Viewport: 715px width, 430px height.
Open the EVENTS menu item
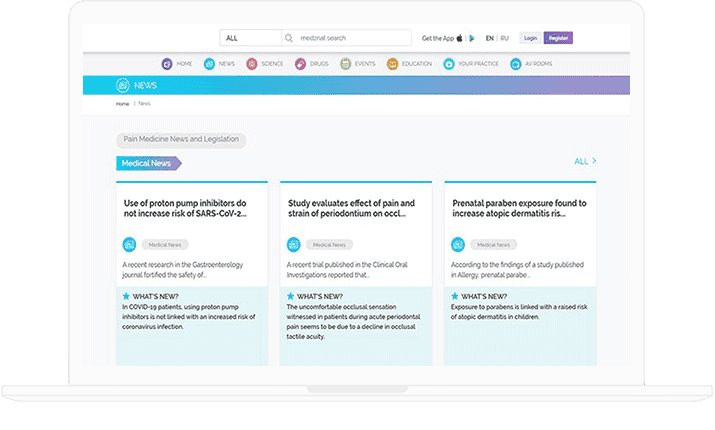(365, 64)
